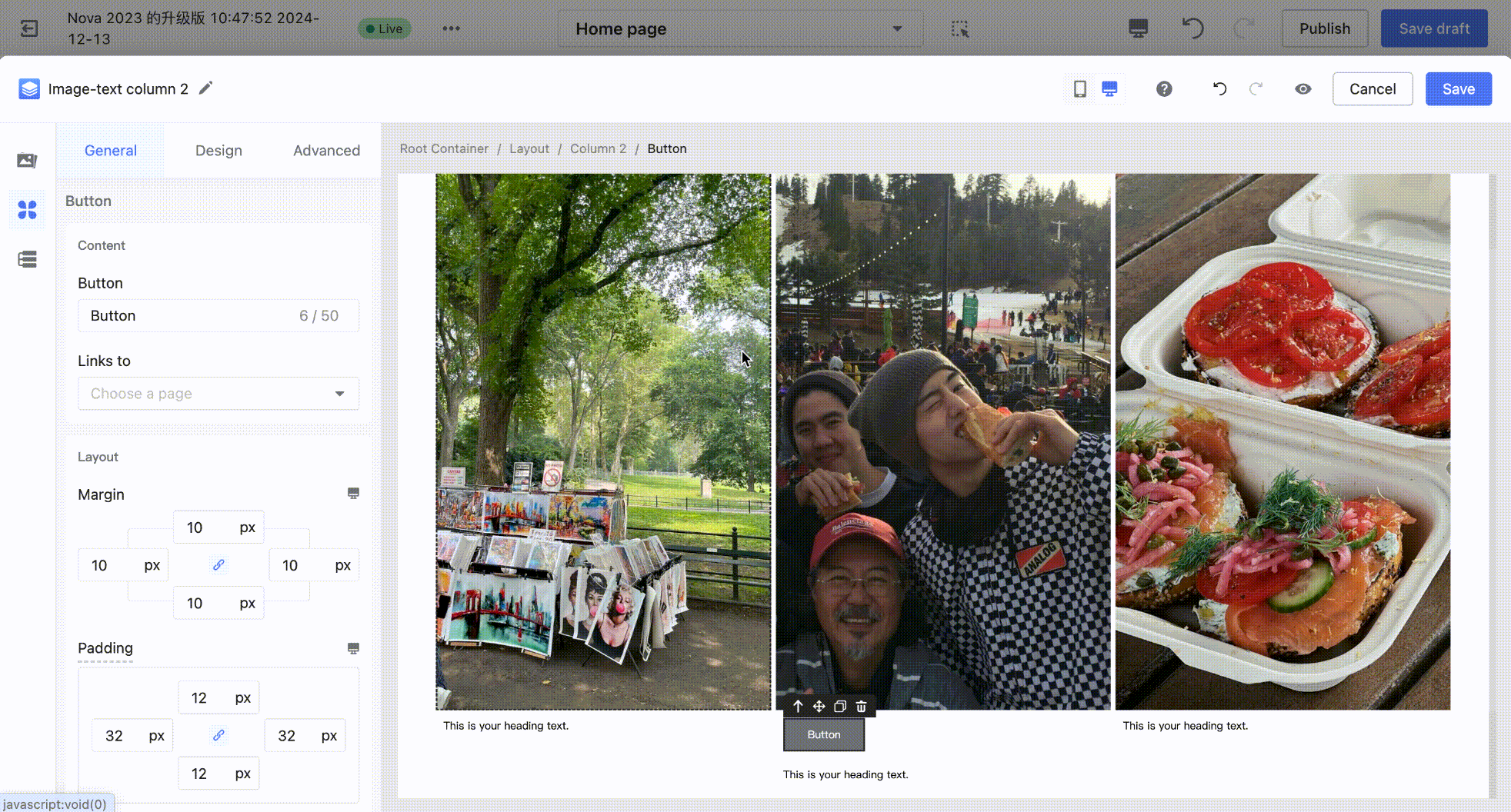Switch to mobile device preview
This screenshot has width=1511, height=812.
[x=1080, y=89]
